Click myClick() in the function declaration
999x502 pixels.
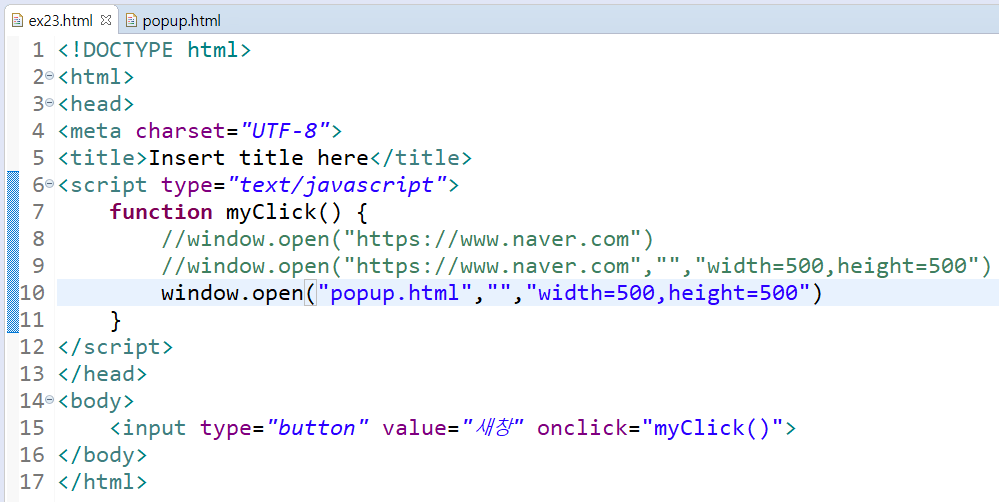284,212
